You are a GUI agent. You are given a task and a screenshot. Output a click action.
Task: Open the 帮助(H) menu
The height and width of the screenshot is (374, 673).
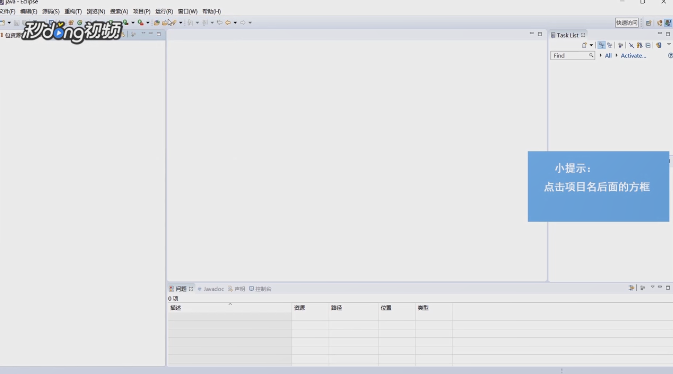pyautogui.click(x=212, y=12)
